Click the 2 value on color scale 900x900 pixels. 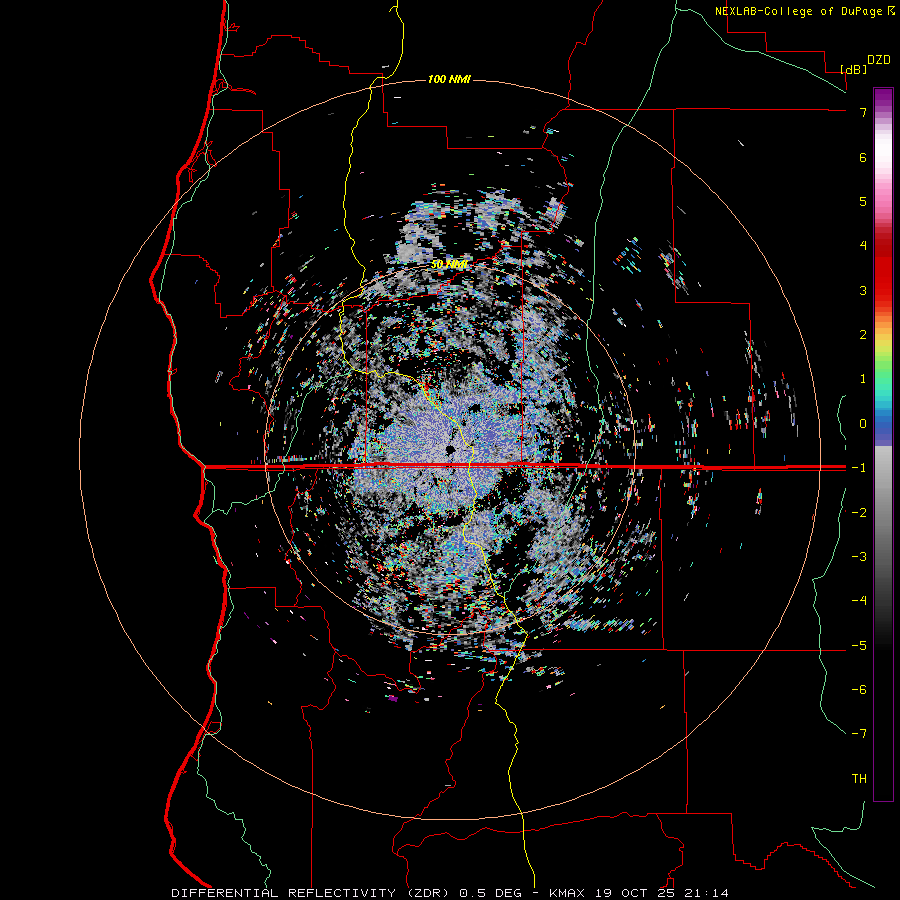point(863,335)
